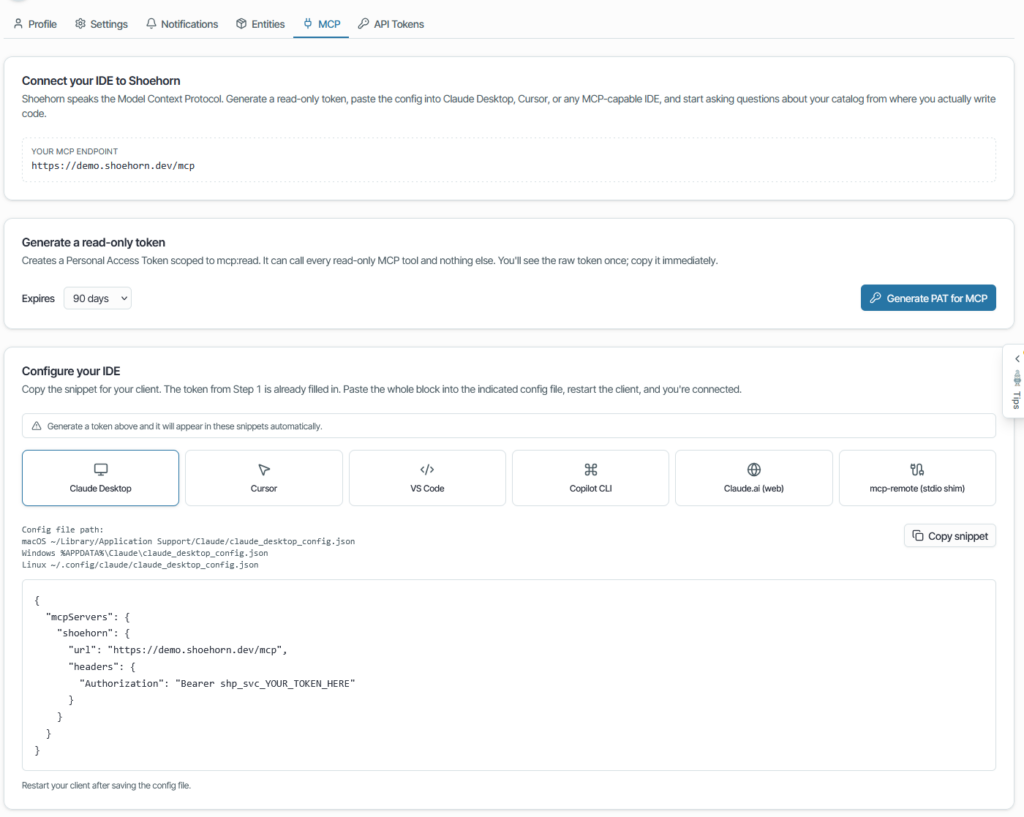
Task: Click the Connect your IDE to Shoehorn heading
Action: coord(101,81)
